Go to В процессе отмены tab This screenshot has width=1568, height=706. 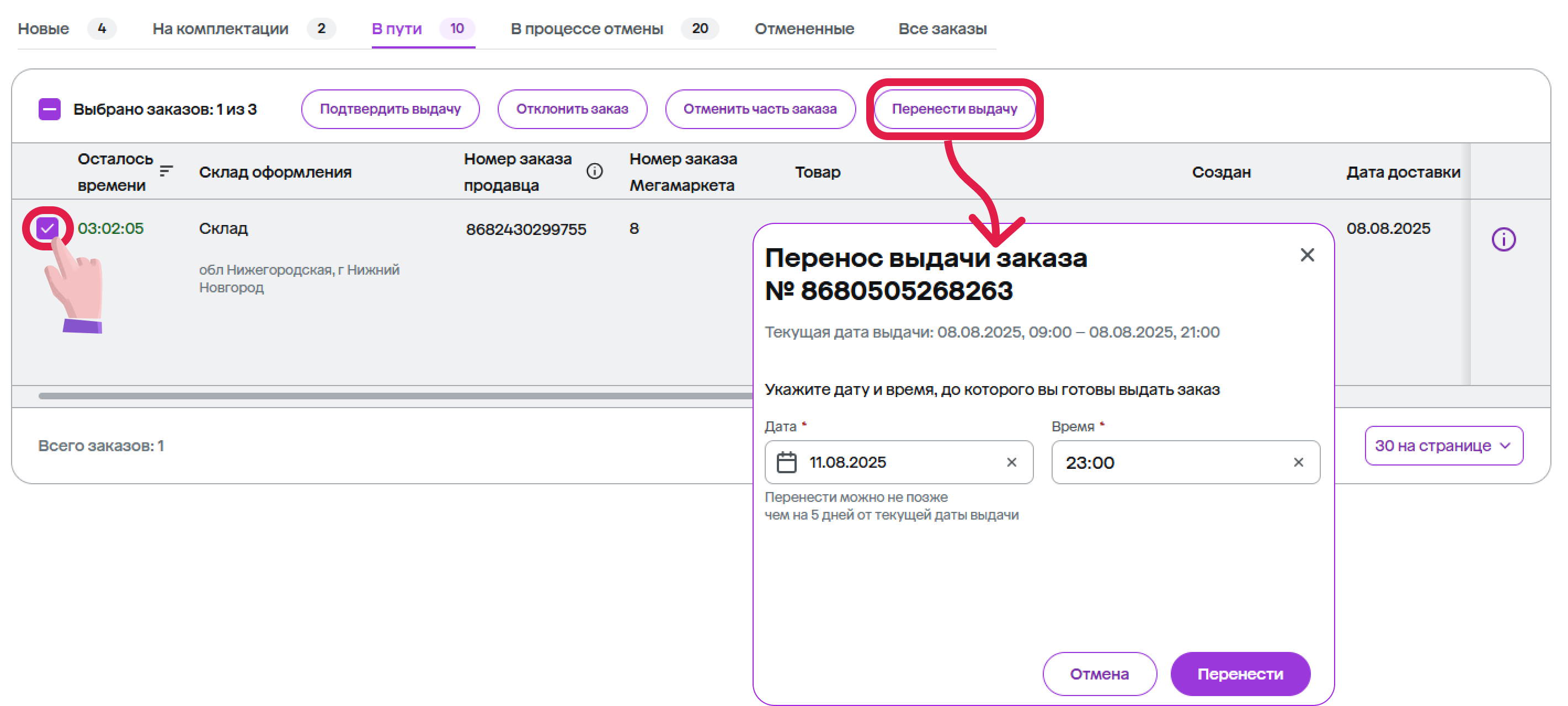(587, 29)
